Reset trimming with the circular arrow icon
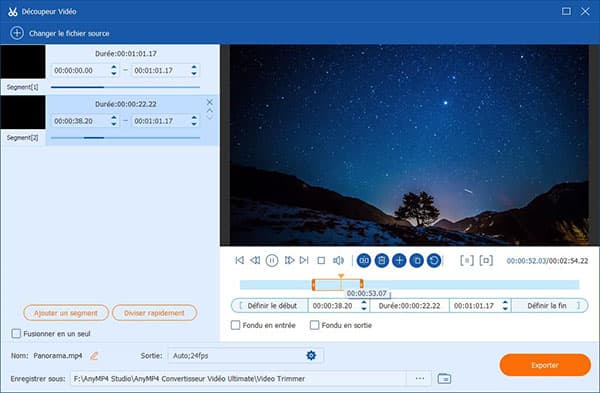 [x=434, y=261]
